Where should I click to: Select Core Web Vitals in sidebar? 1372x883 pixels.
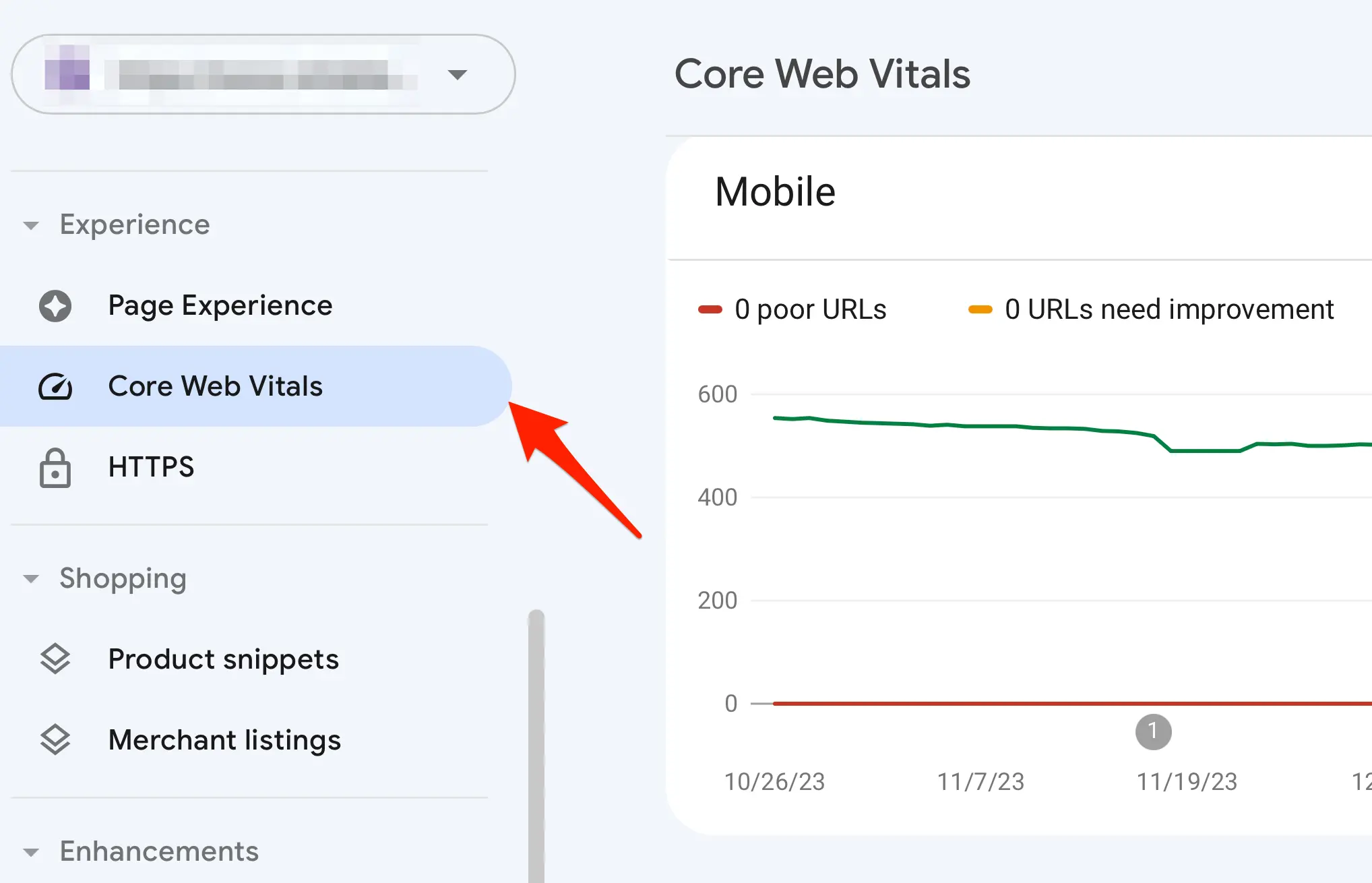[x=216, y=387]
